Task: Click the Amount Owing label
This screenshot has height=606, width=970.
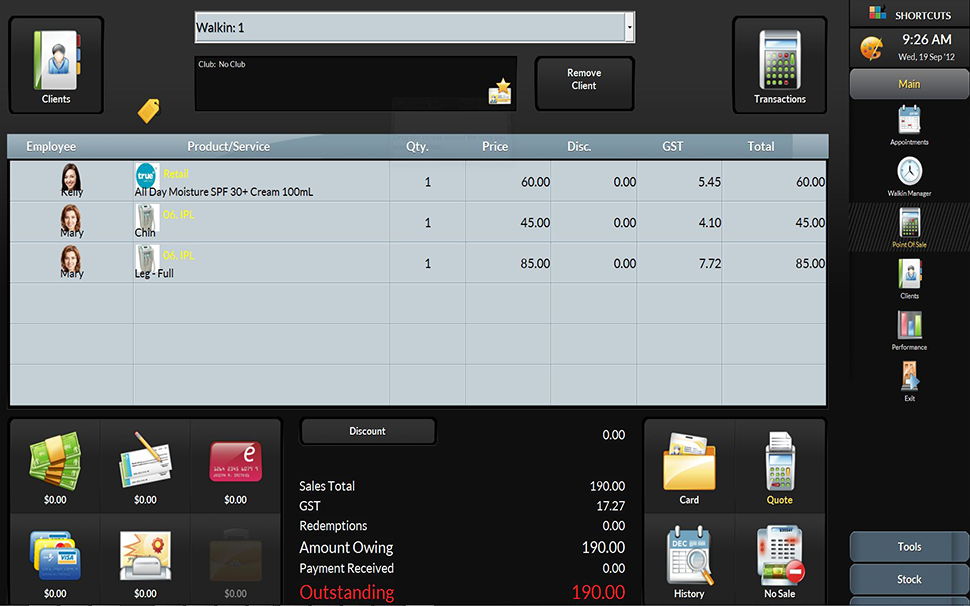Action: point(346,548)
